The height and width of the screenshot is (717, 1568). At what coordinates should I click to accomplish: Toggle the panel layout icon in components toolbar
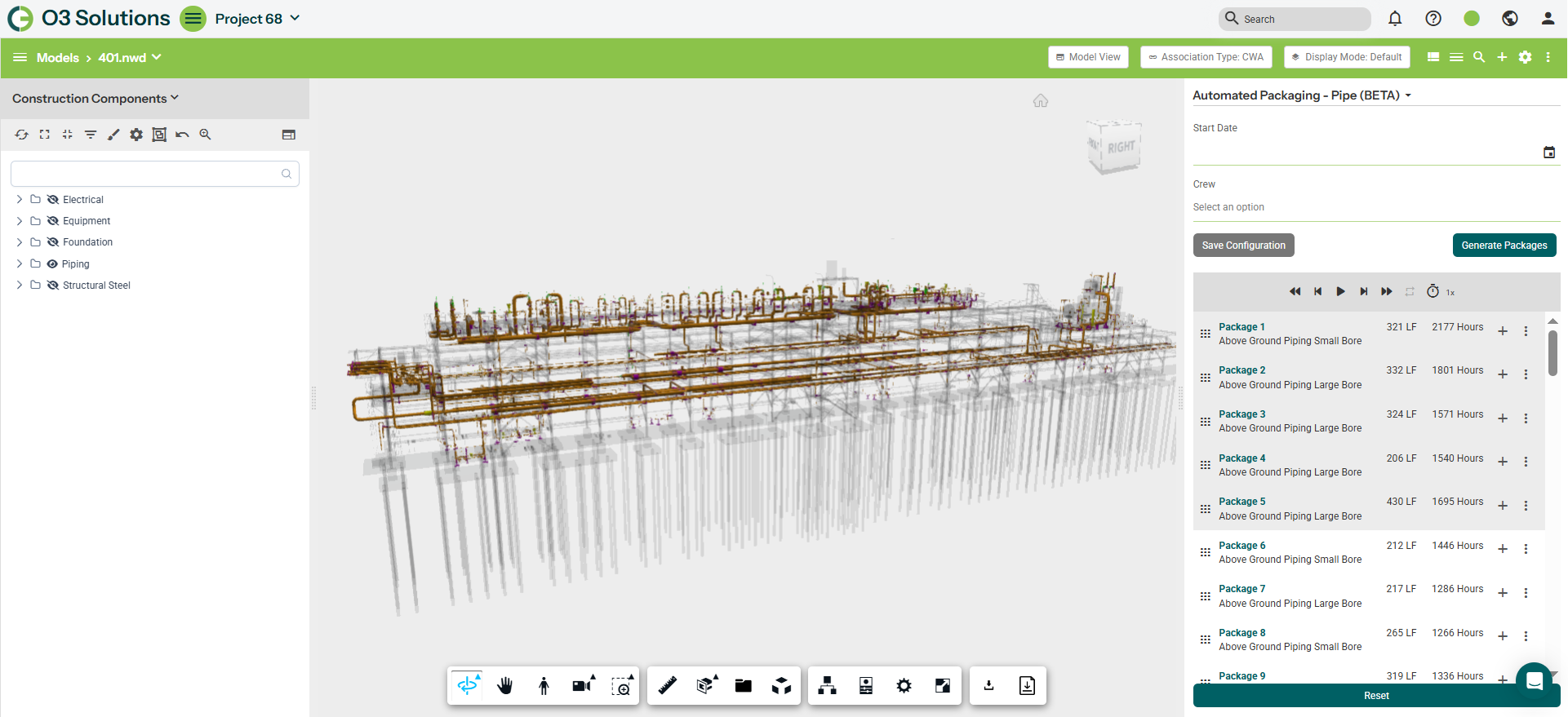[289, 135]
